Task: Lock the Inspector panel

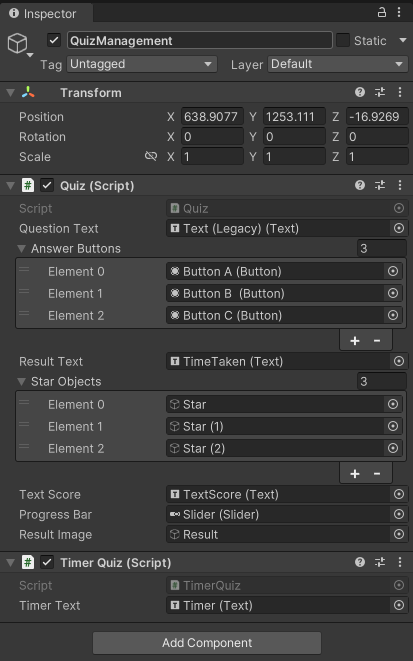Action: tap(381, 13)
